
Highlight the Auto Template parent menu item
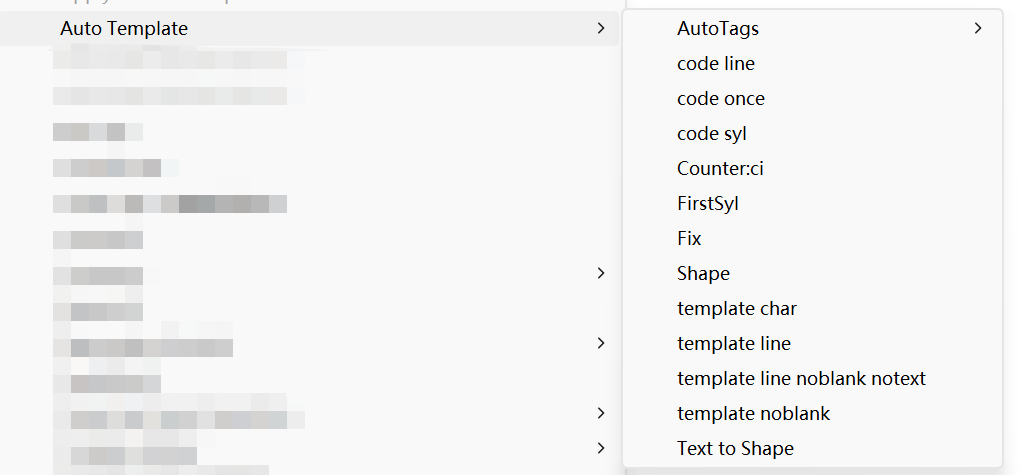coord(124,28)
